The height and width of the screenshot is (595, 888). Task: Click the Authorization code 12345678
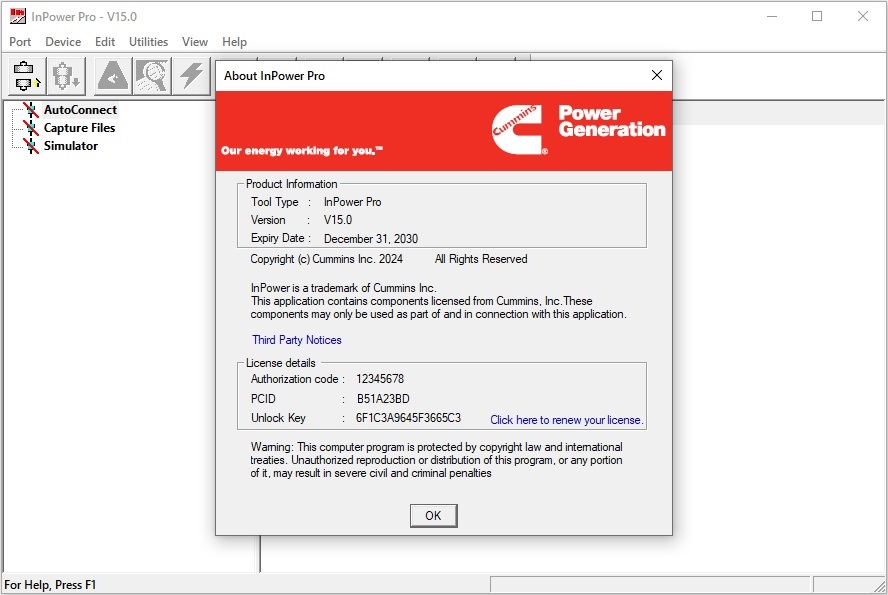(380, 379)
